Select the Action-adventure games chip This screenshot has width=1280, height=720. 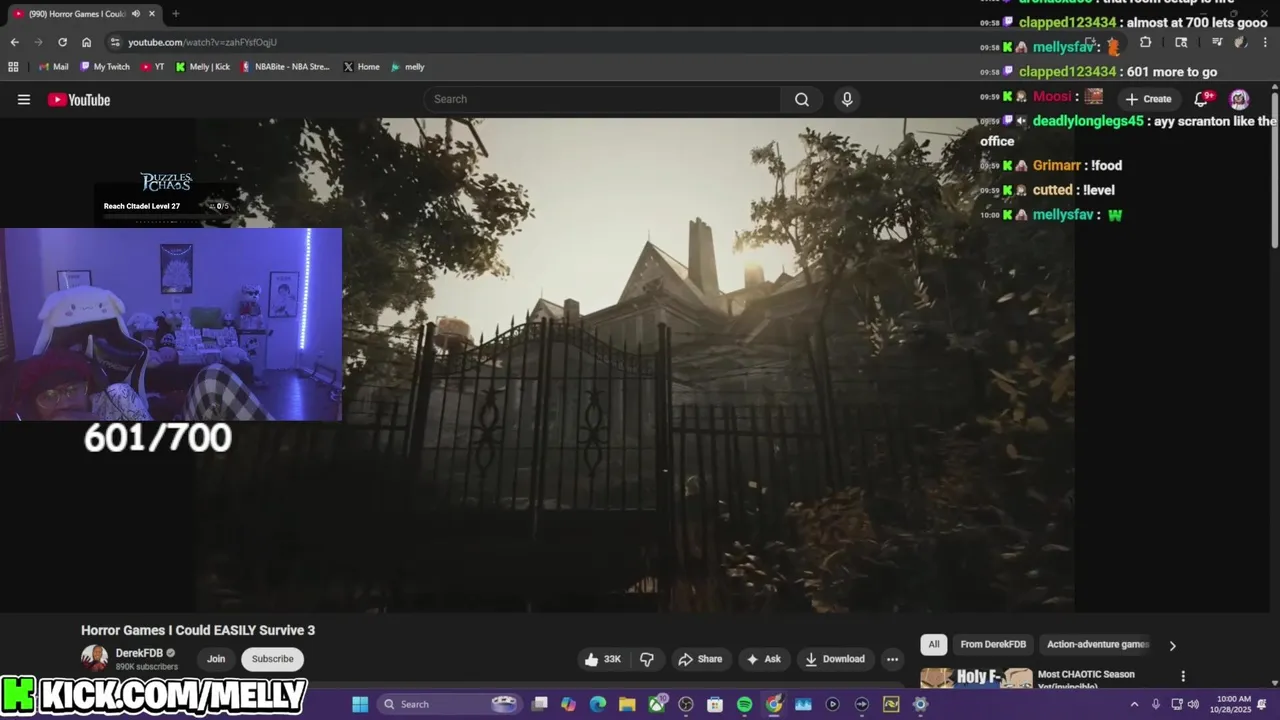click(1098, 645)
